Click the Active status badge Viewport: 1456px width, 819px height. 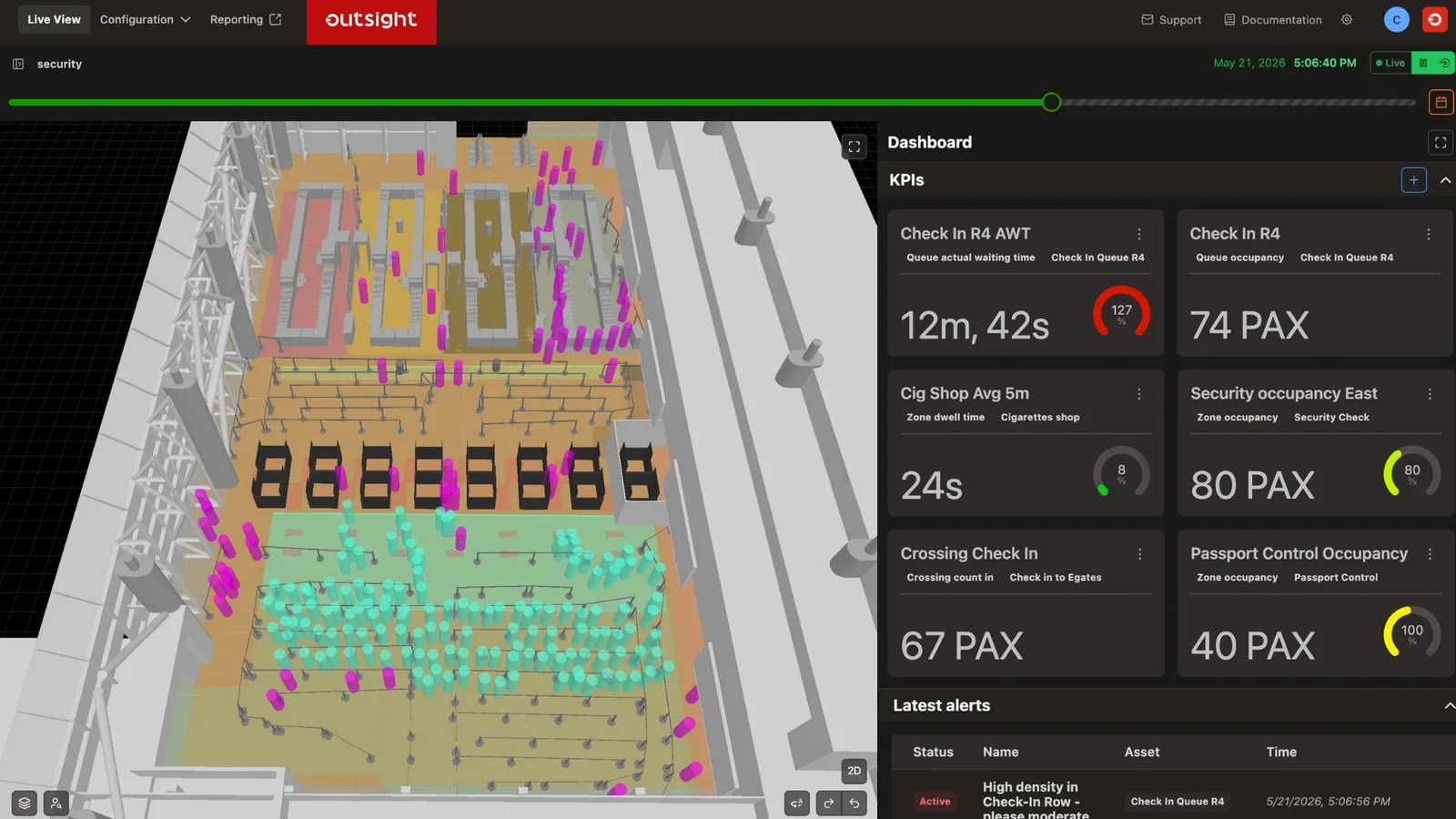coord(935,802)
